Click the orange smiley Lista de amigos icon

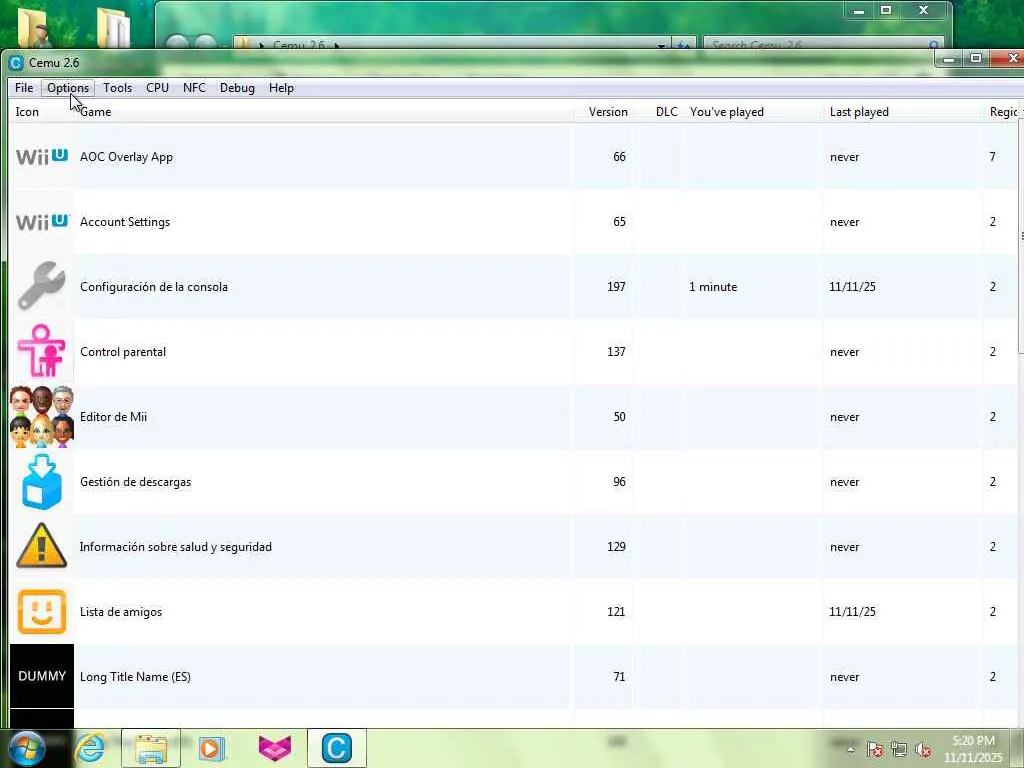[42, 612]
